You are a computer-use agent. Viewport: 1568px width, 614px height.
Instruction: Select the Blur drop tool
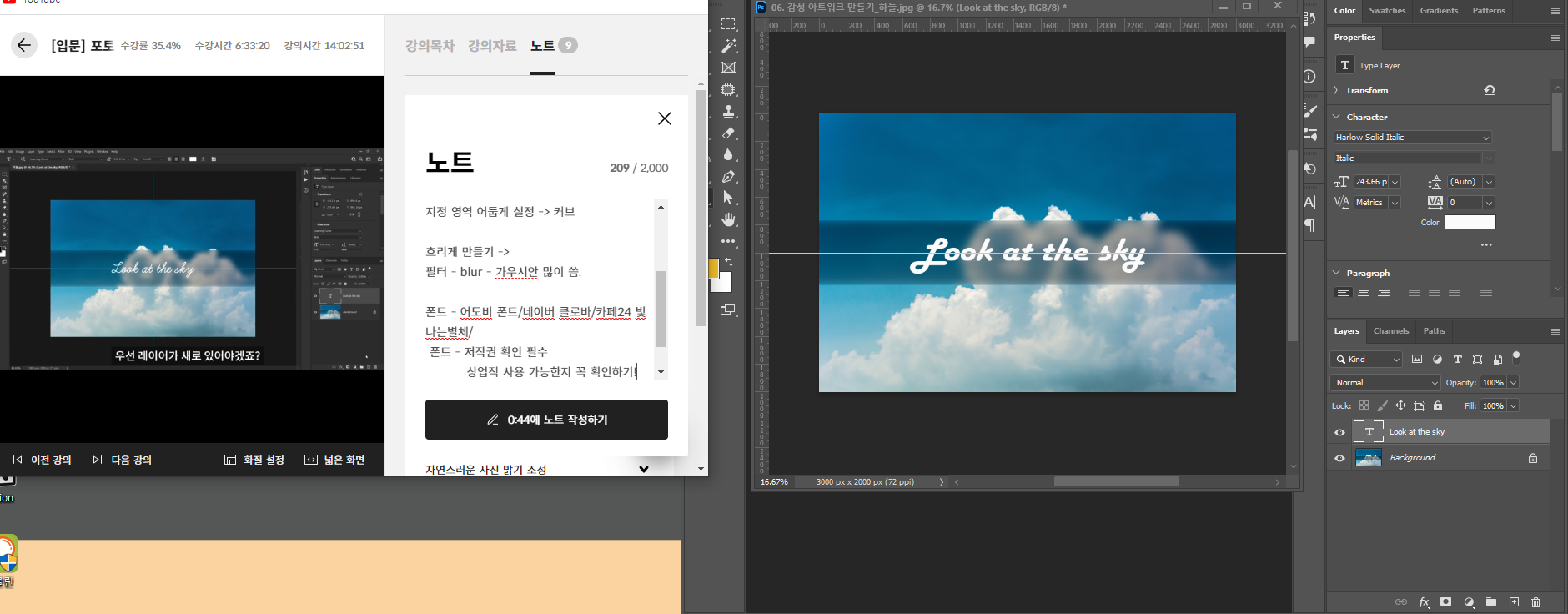[x=728, y=154]
